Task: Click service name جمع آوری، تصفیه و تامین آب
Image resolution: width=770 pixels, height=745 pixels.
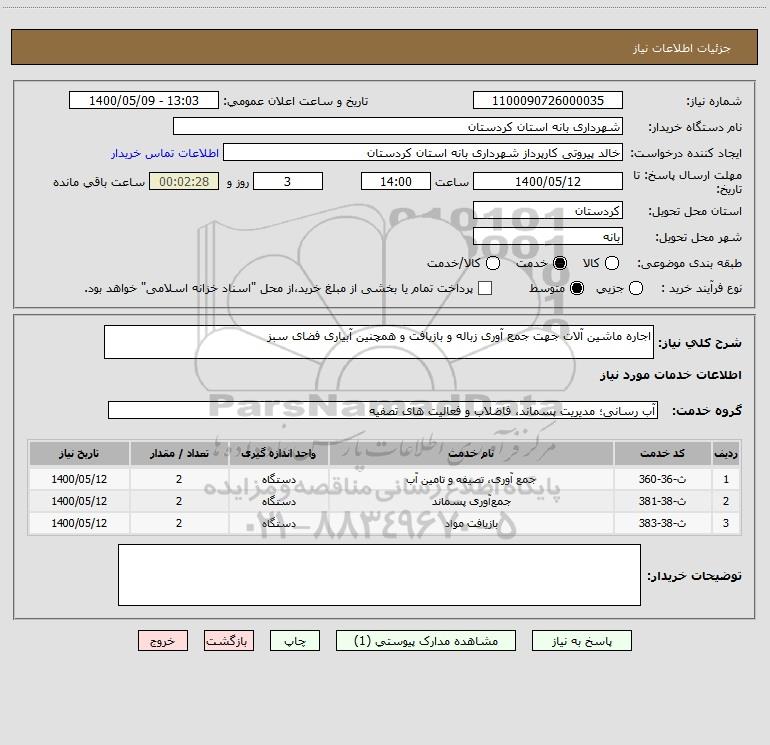Action: click(471, 479)
